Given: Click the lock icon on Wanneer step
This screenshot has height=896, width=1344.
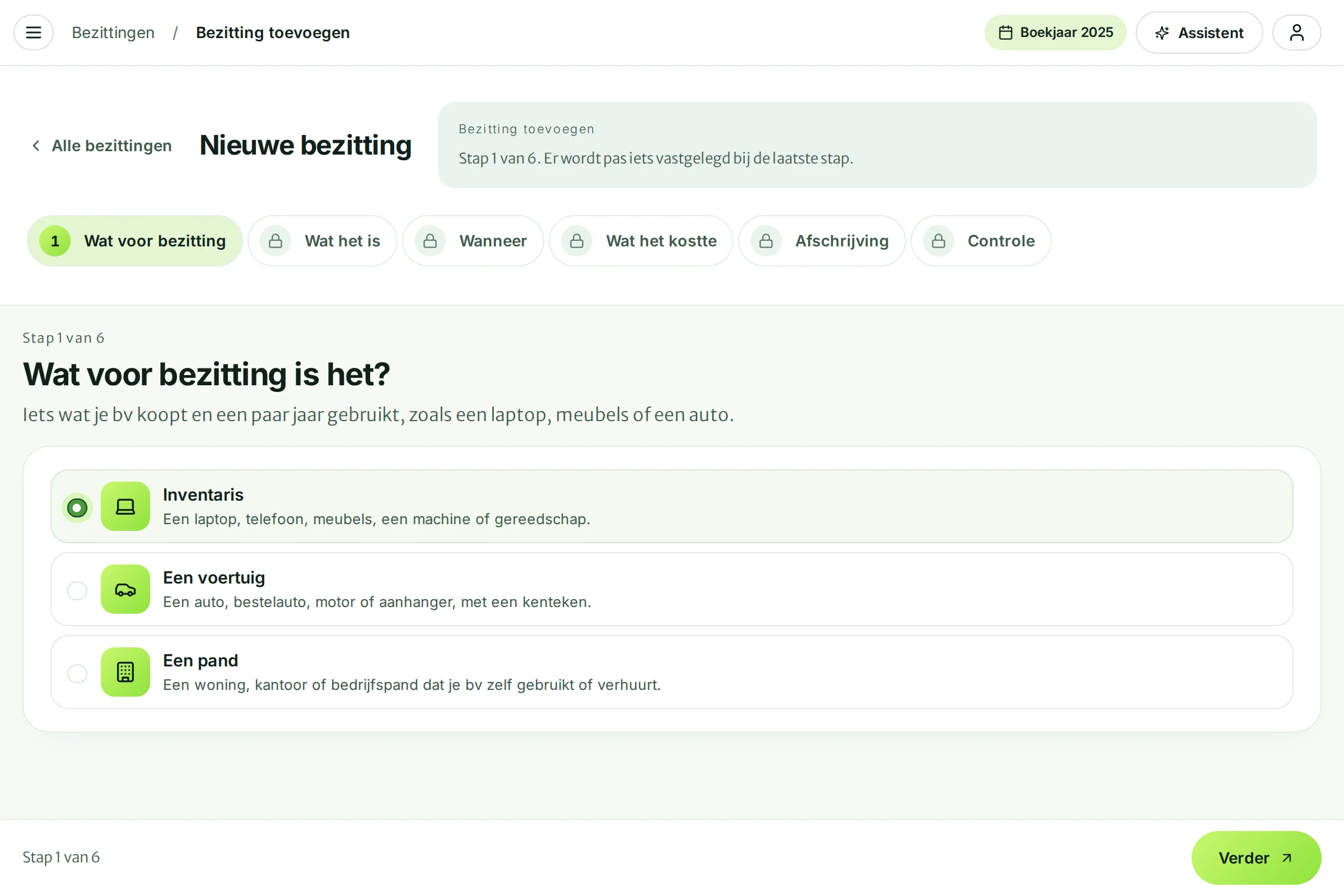Looking at the screenshot, I should point(430,241).
